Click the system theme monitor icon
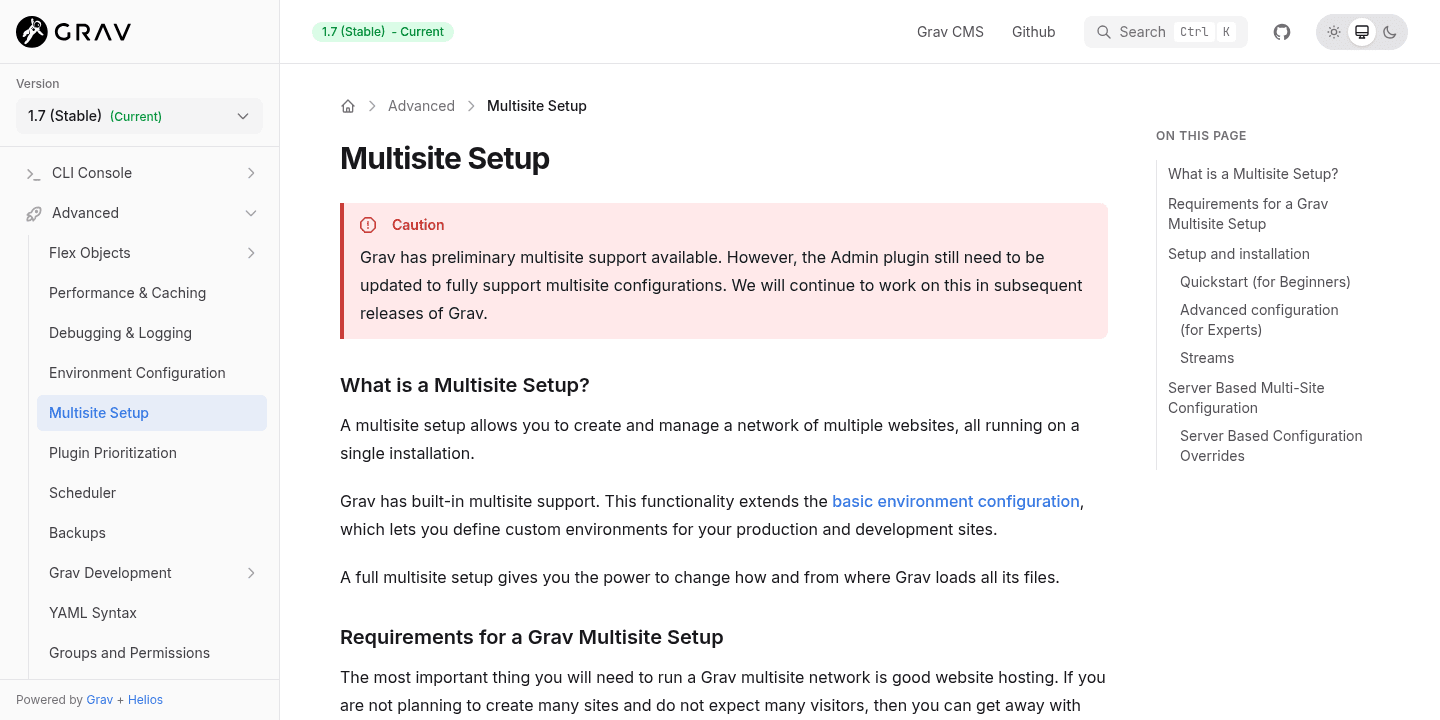Image resolution: width=1440 pixels, height=720 pixels. [x=1361, y=31]
